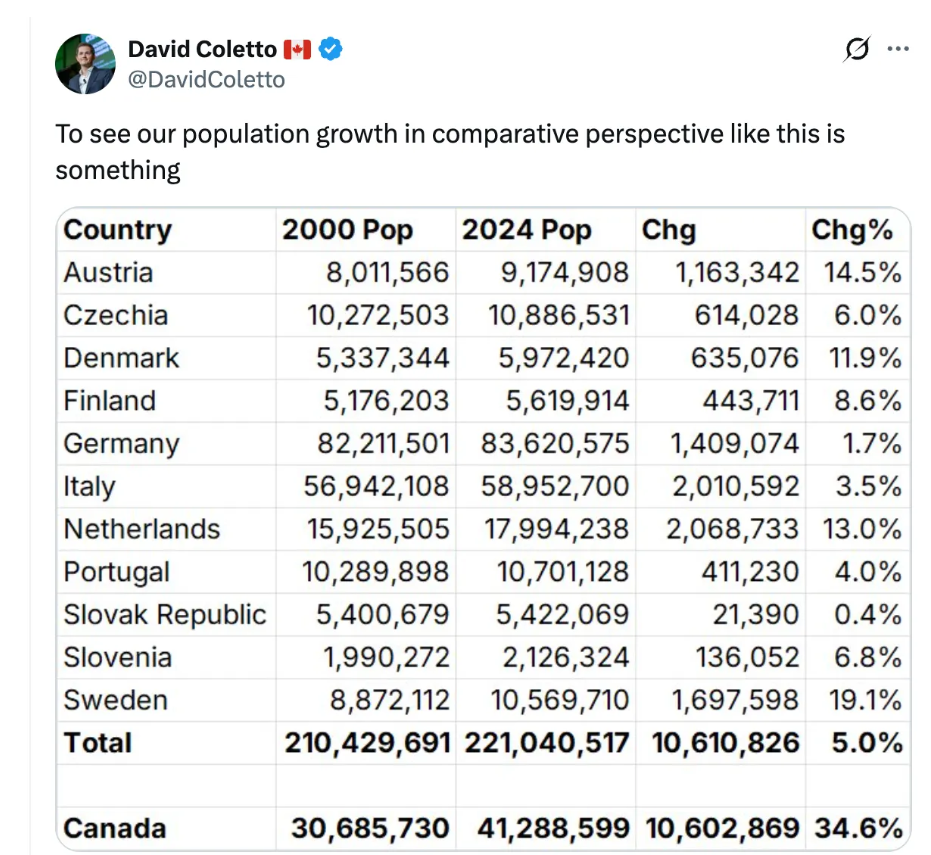Click the Canada row label
Screen dimensions: 931x855
point(114,828)
